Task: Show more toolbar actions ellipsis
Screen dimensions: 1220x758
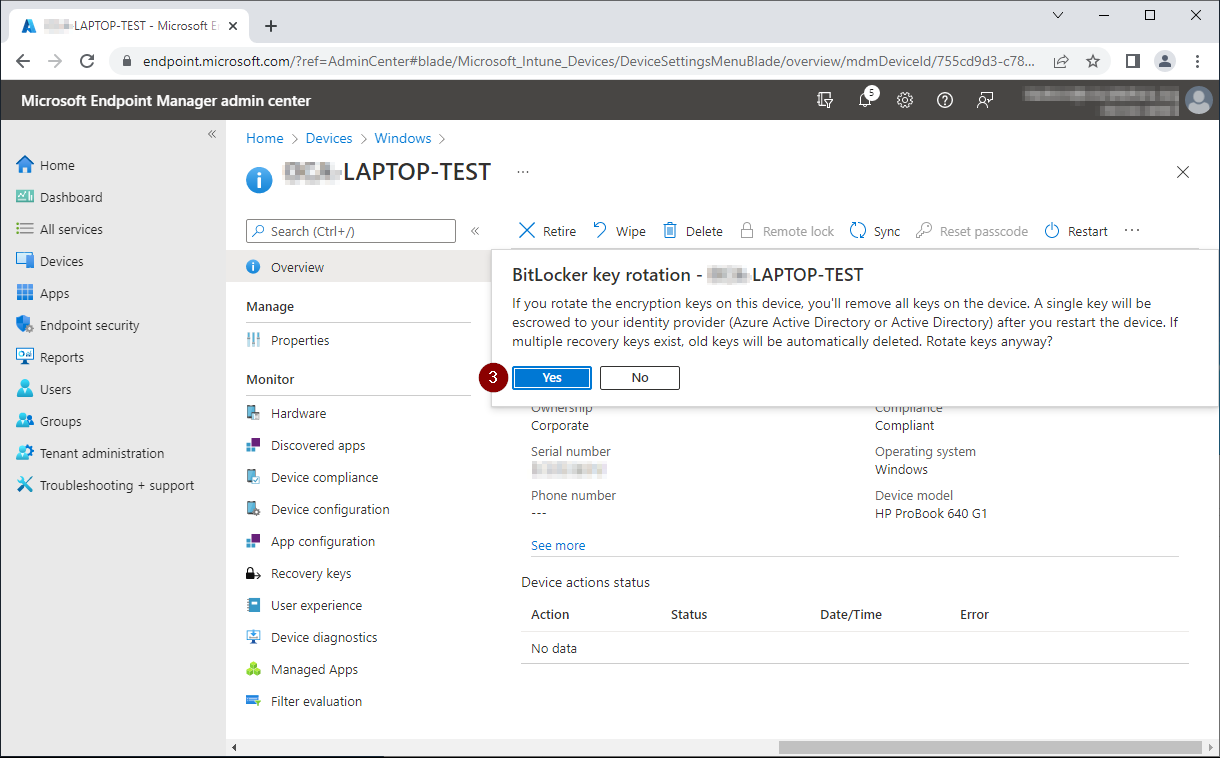Action: pos(1132,231)
